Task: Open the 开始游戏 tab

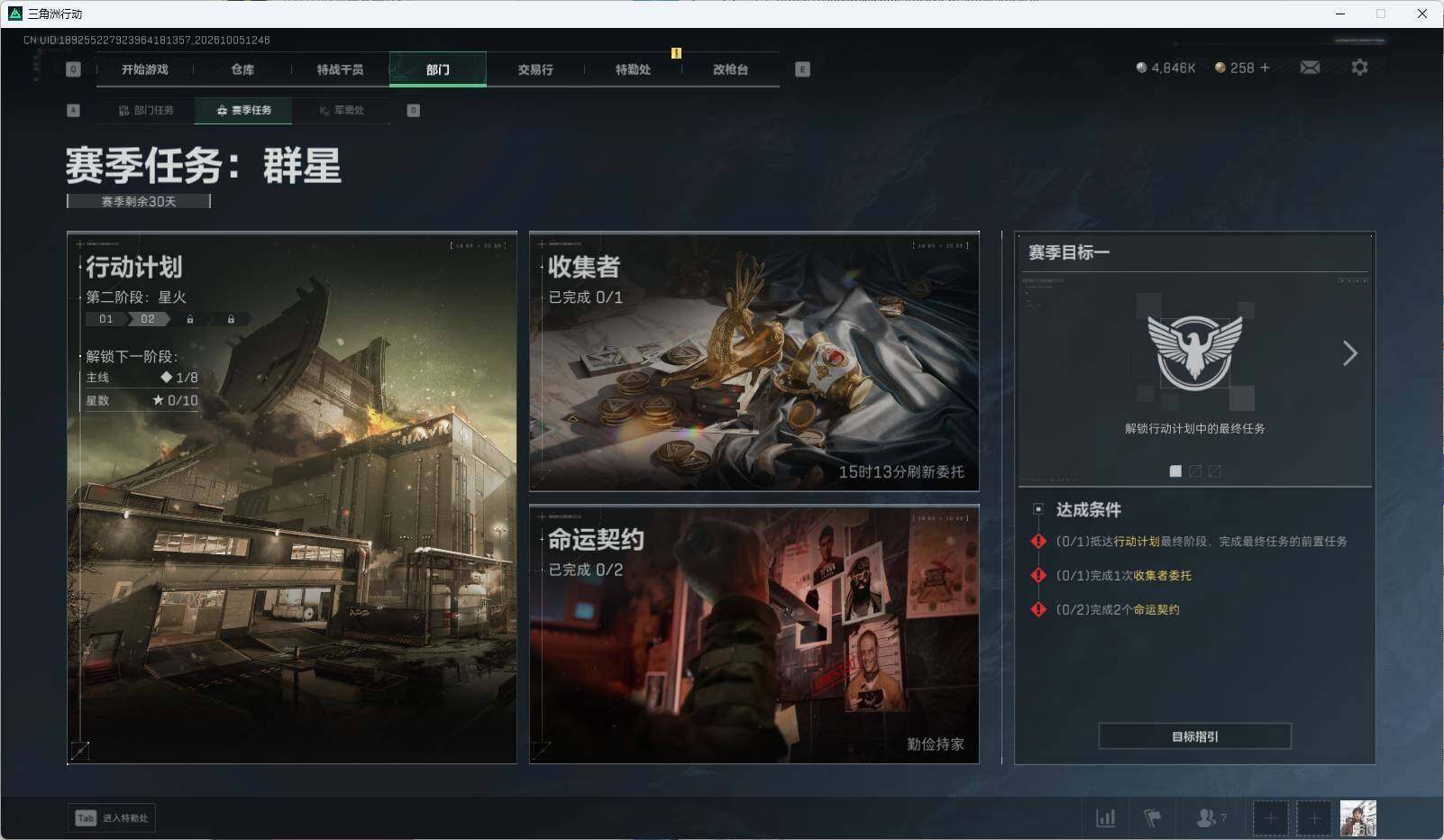Action: 144,69
